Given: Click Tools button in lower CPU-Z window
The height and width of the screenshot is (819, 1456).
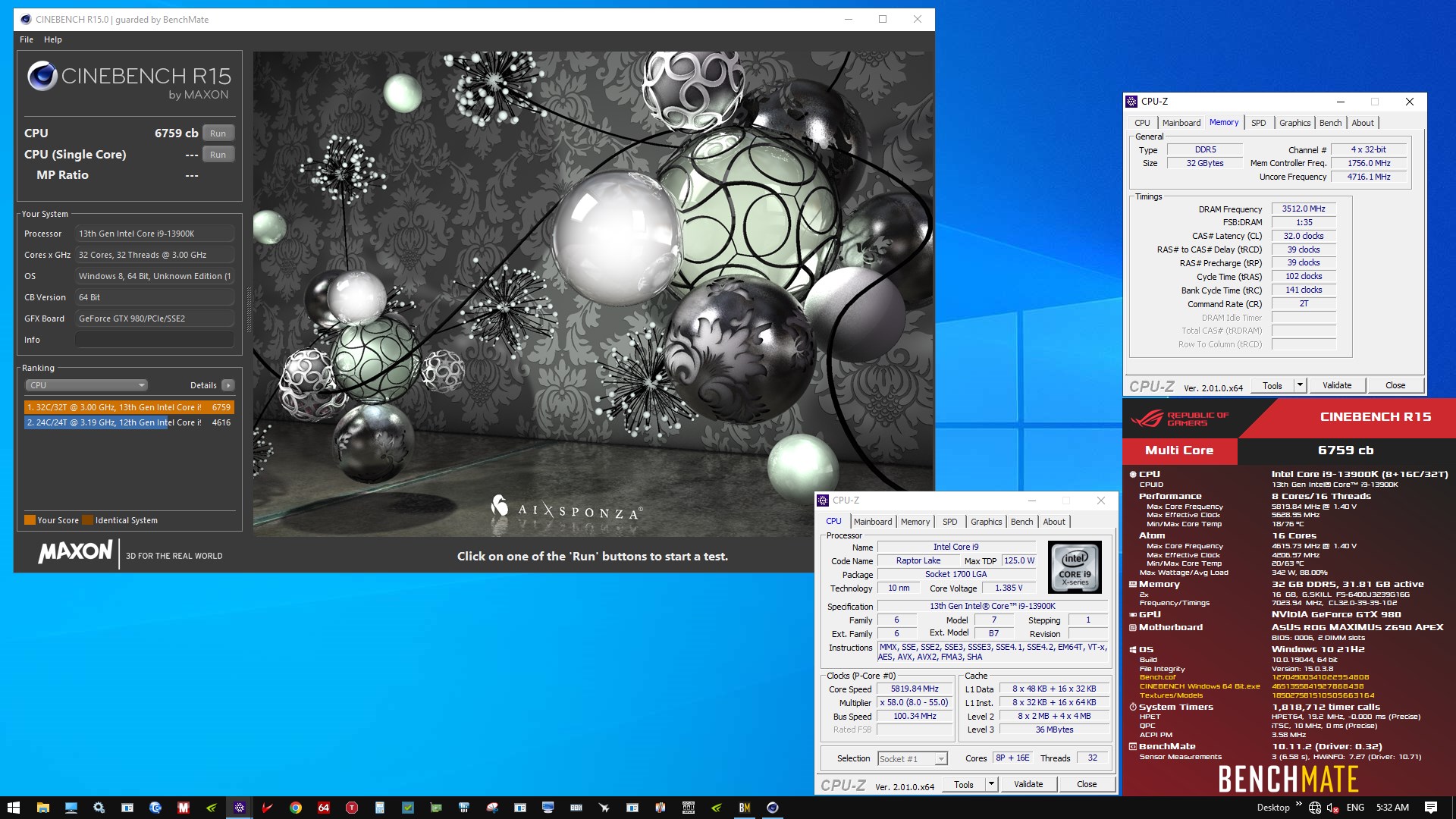Looking at the screenshot, I should pos(963,784).
